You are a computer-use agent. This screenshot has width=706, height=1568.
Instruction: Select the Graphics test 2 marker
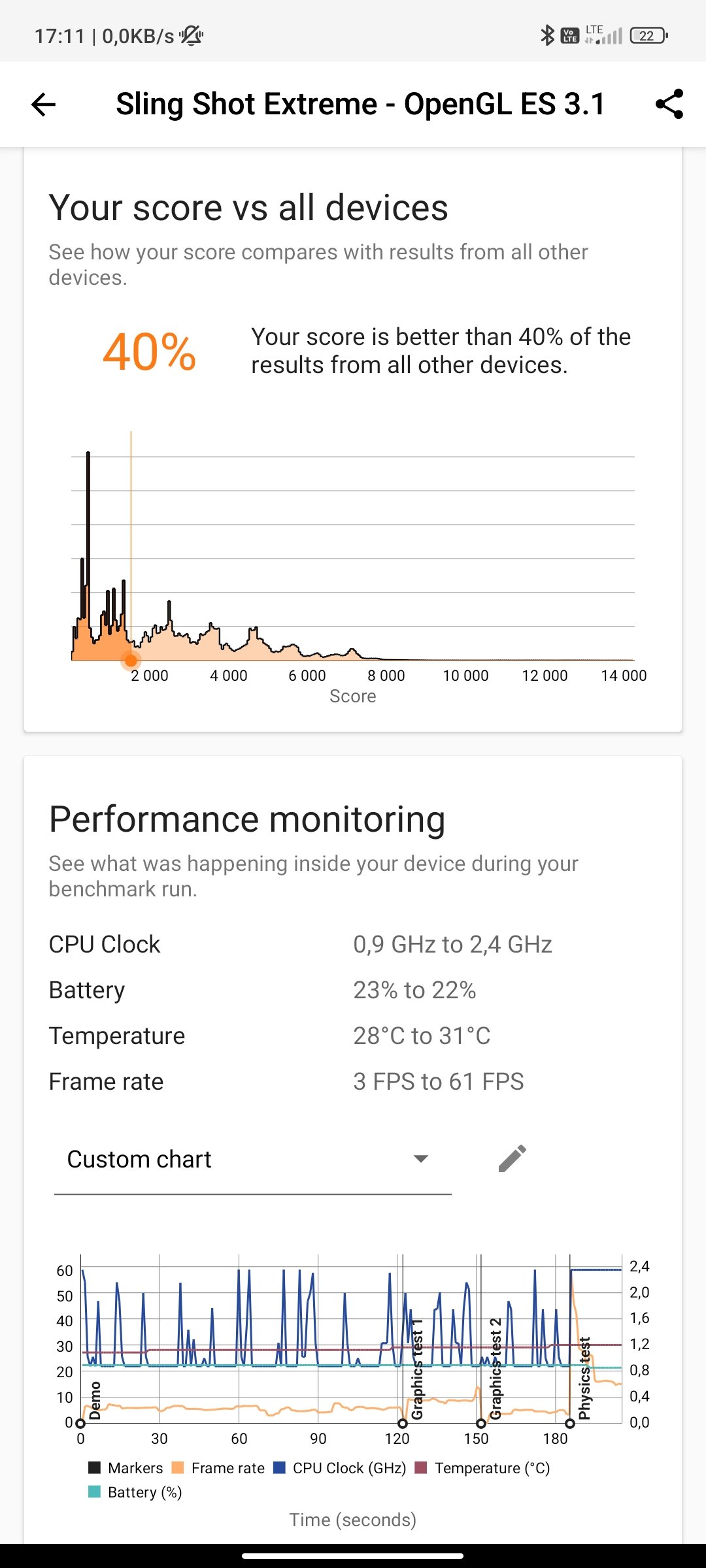pos(481,1424)
